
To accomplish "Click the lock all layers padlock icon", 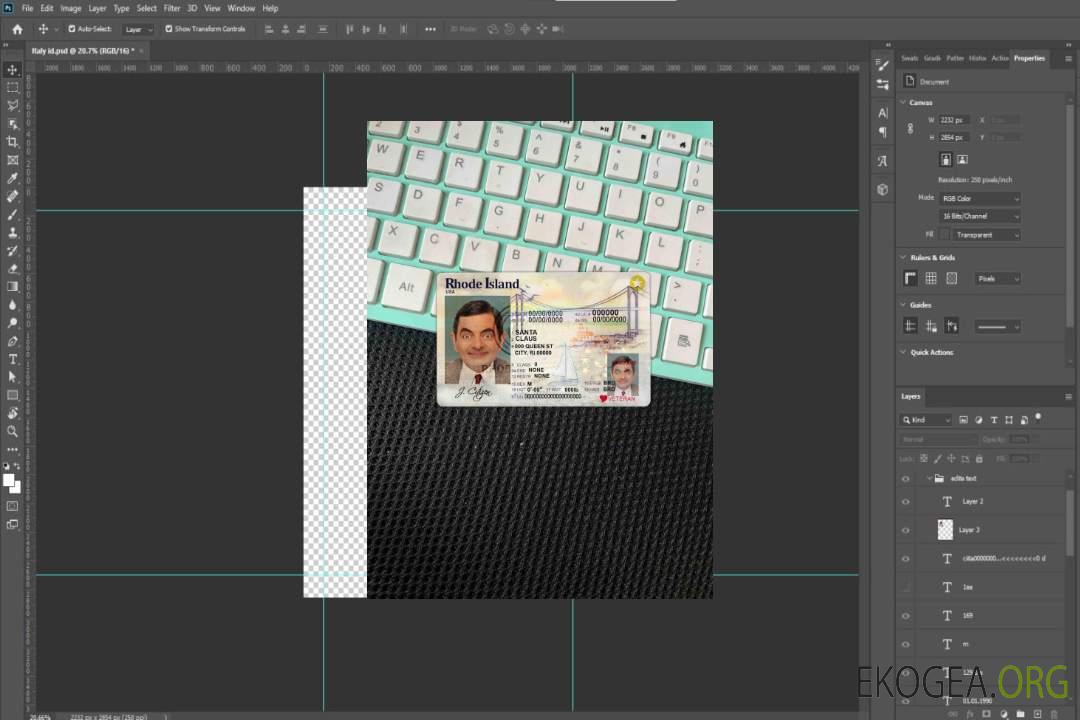I will click(x=979, y=458).
